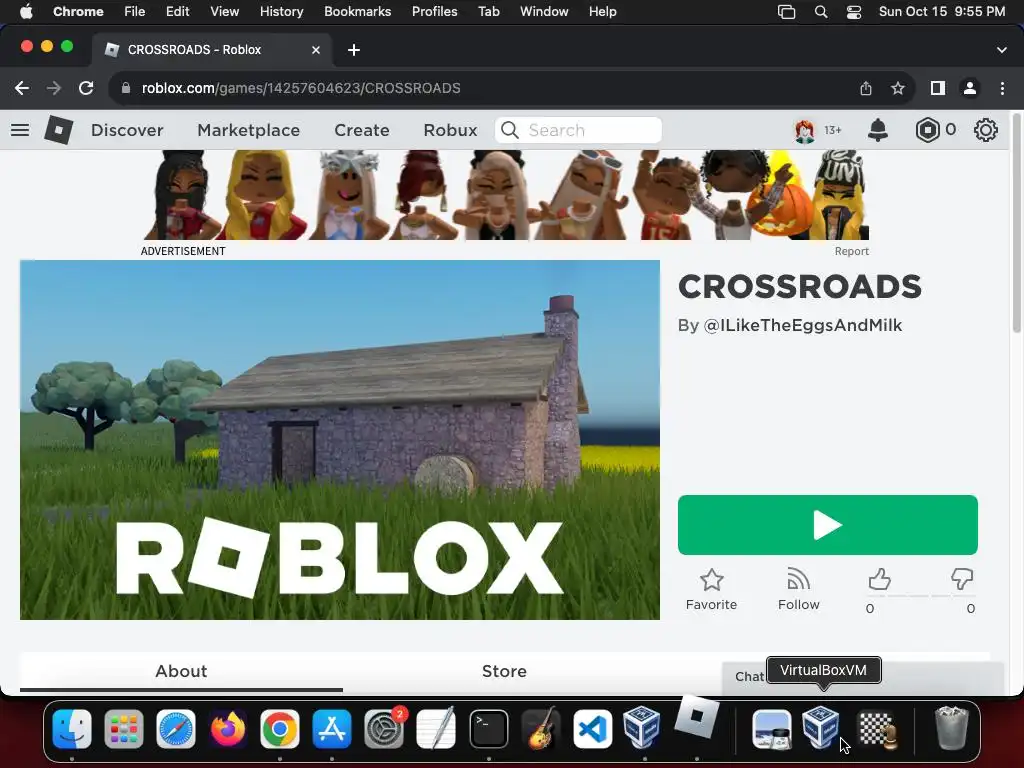Open the user avatar profile picture
The width and height of the screenshot is (1024, 768).
click(x=805, y=130)
